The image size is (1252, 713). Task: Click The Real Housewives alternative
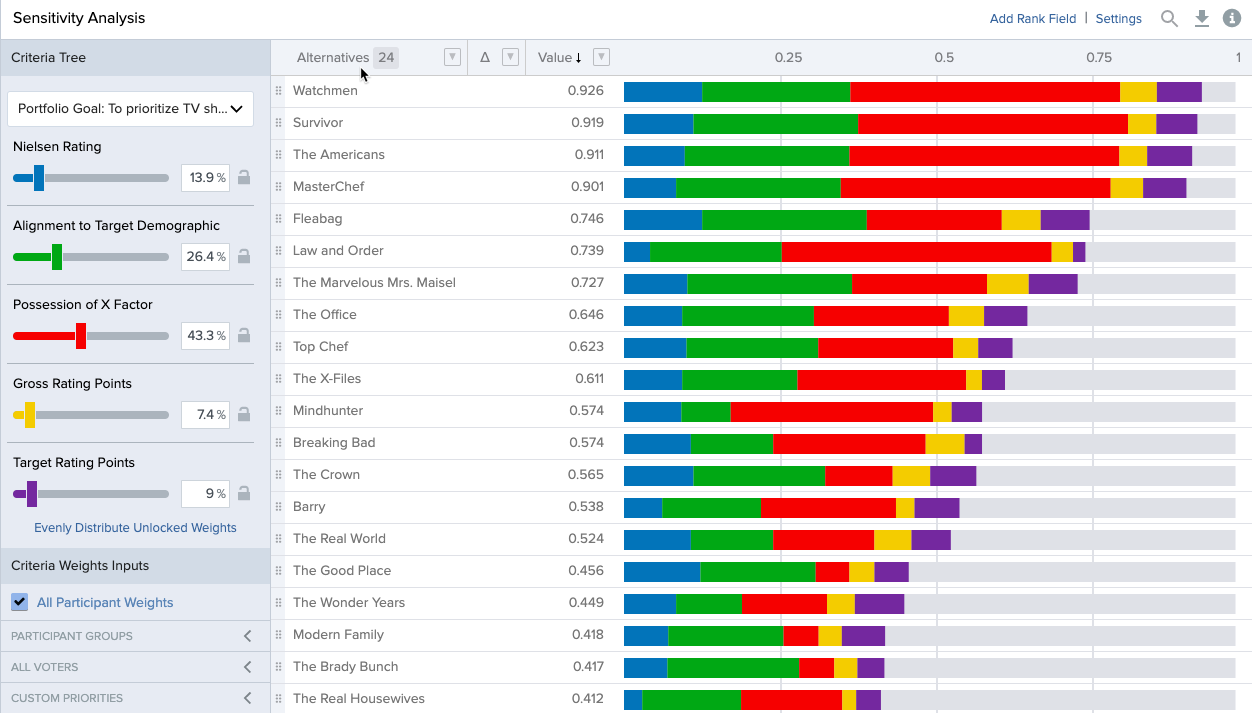tap(359, 699)
